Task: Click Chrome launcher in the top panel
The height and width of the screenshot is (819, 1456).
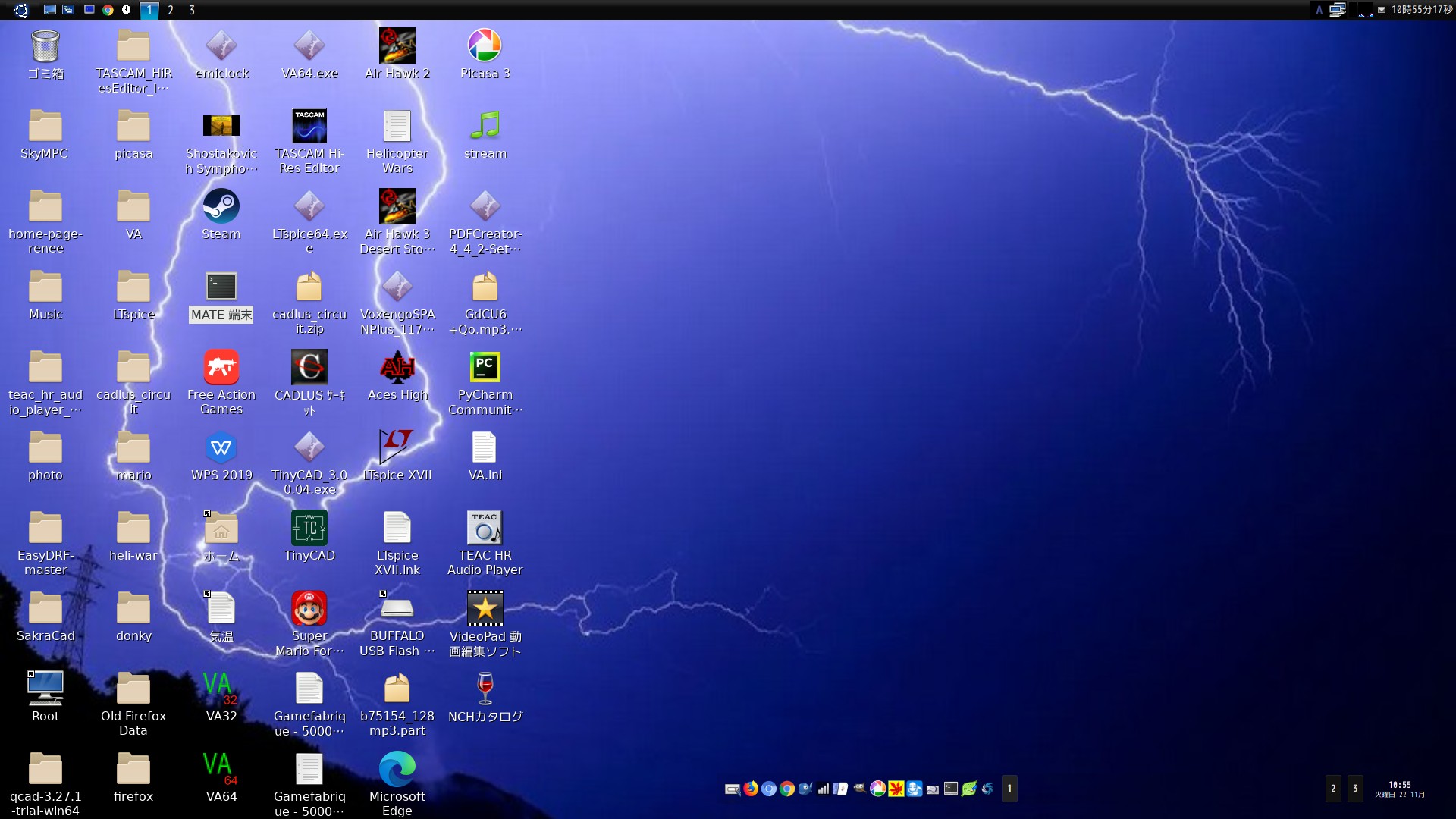Action: (108, 10)
